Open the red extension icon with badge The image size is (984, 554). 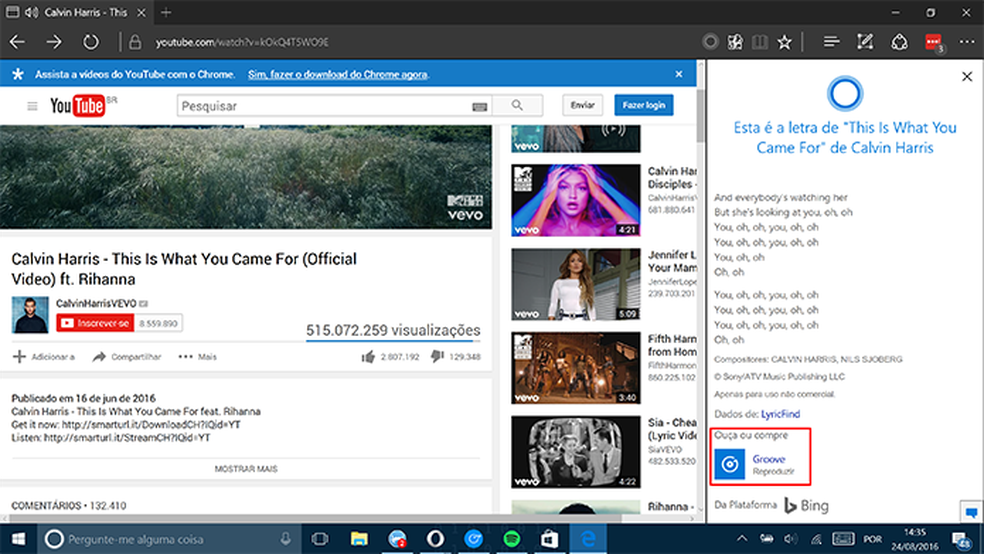[x=934, y=43]
